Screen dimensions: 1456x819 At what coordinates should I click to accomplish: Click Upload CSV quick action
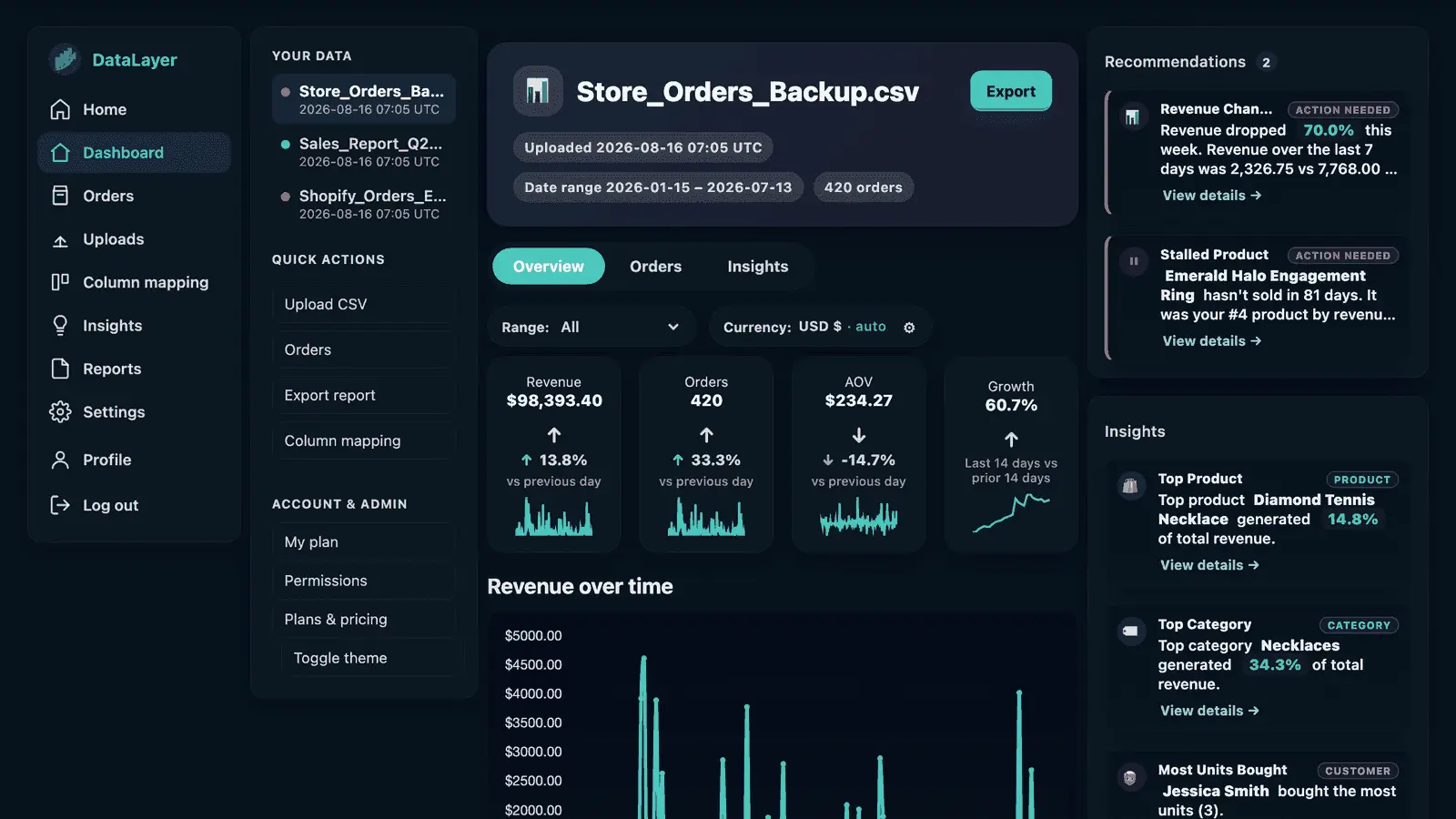click(x=364, y=304)
